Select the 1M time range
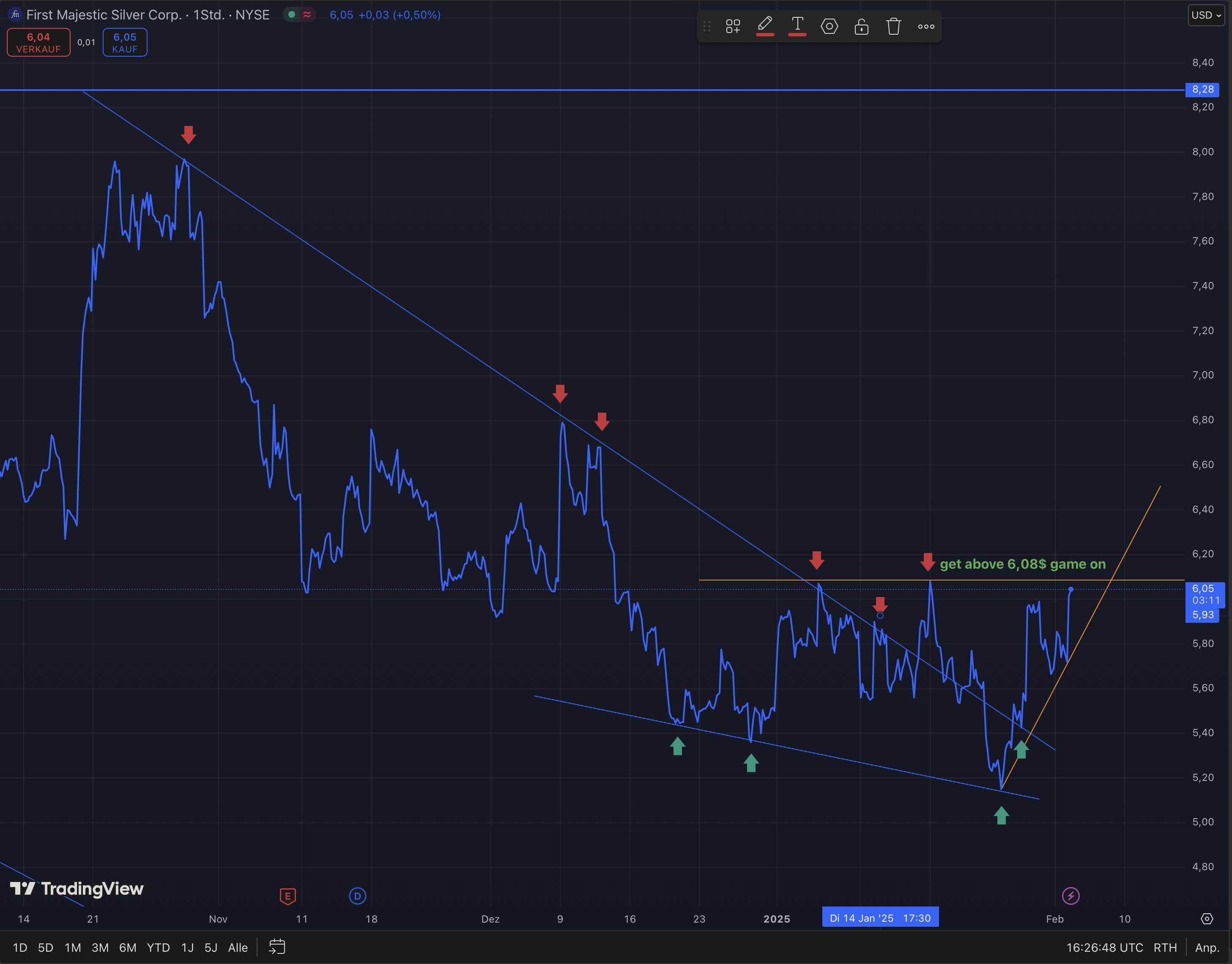This screenshot has width=1232, height=964. pos(73,948)
